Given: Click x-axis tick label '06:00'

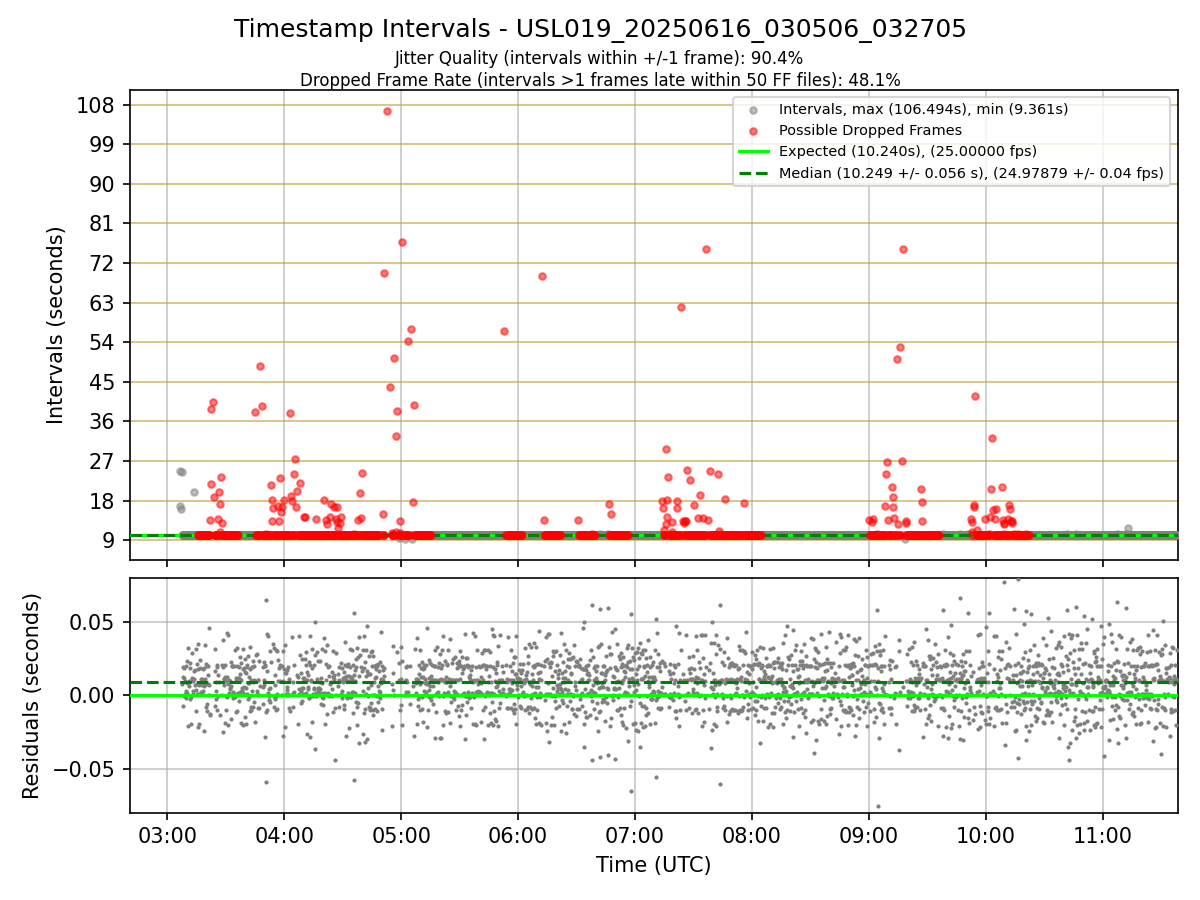Looking at the screenshot, I should coord(517,834).
